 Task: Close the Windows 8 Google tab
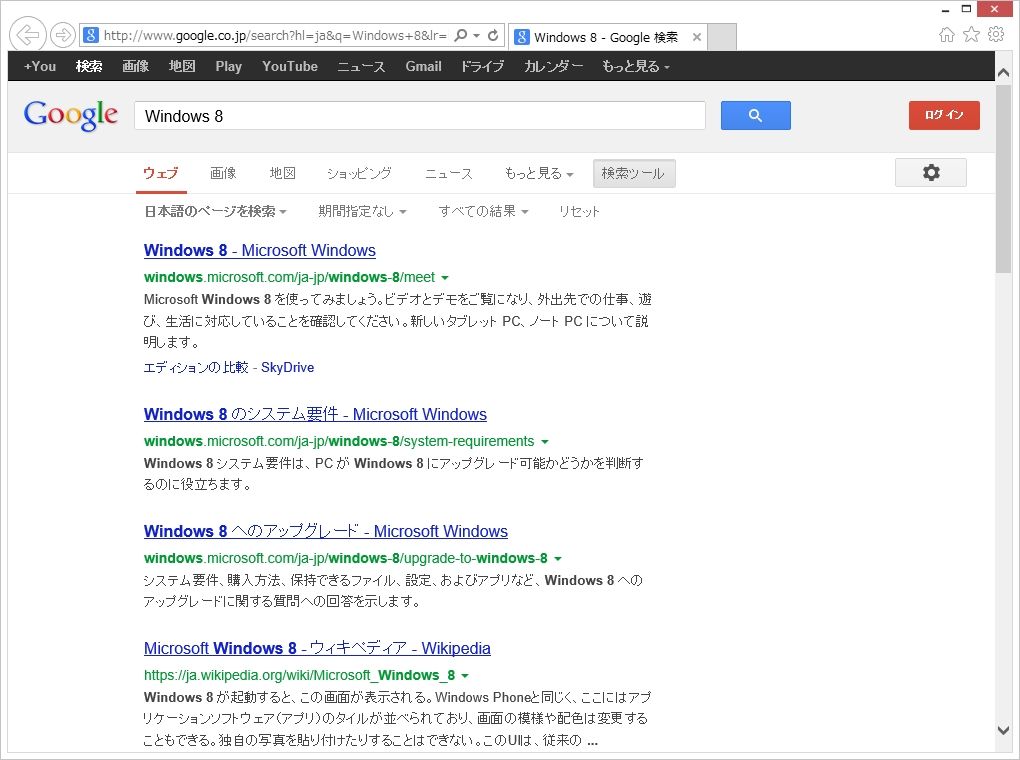[x=697, y=37]
